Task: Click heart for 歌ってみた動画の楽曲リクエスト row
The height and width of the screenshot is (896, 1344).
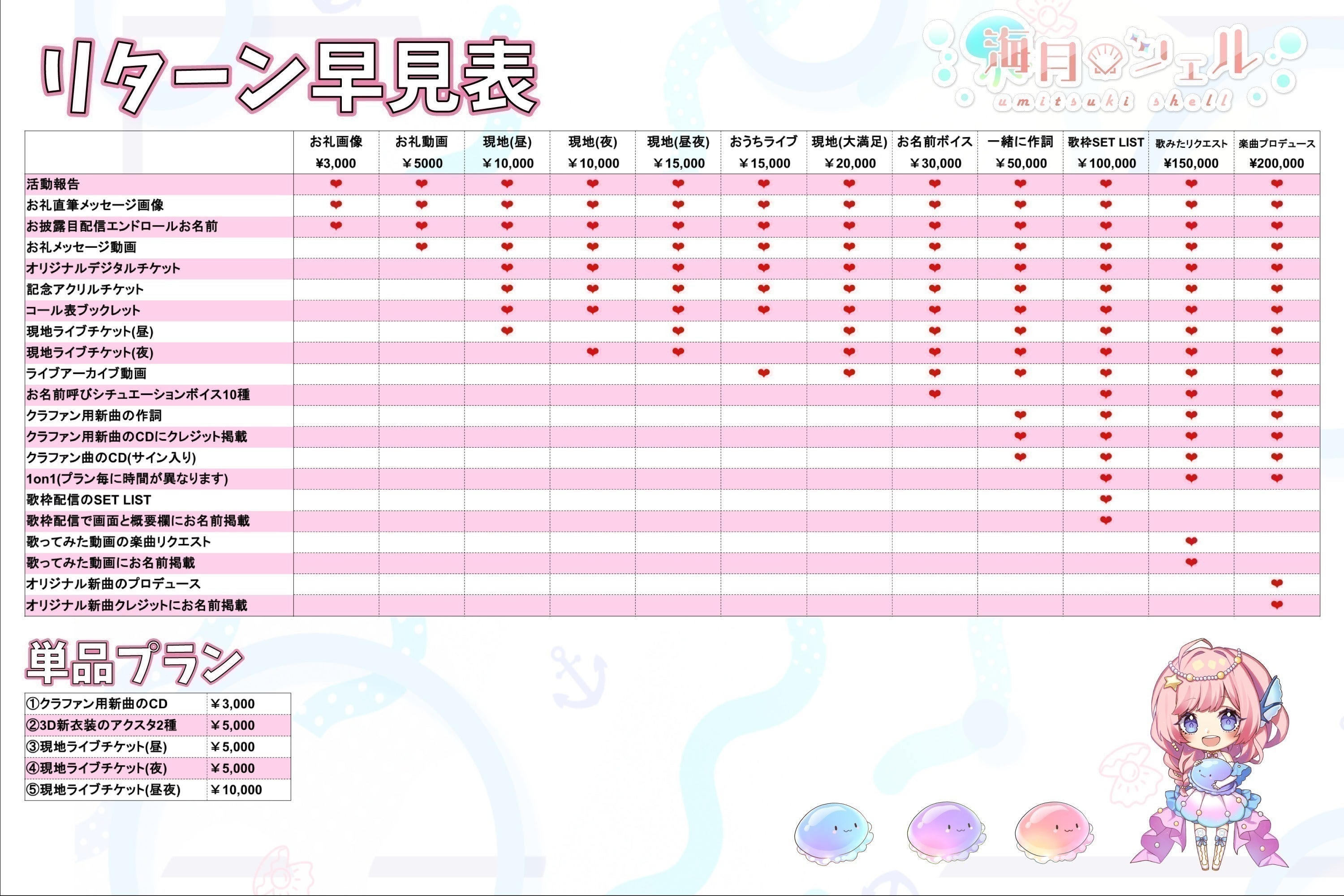Action: 1191,541
